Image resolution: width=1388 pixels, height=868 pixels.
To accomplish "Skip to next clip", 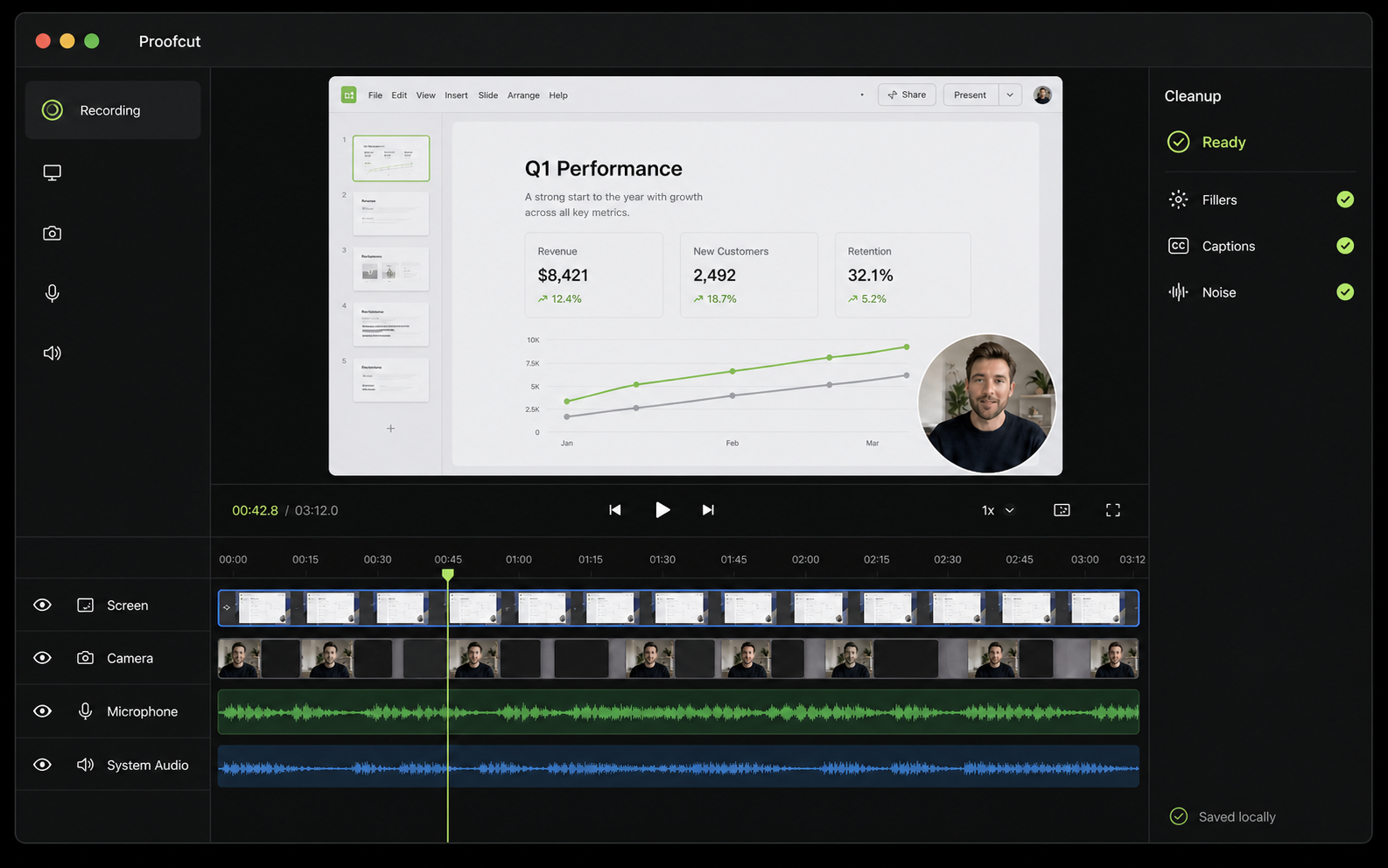I will pos(708,510).
